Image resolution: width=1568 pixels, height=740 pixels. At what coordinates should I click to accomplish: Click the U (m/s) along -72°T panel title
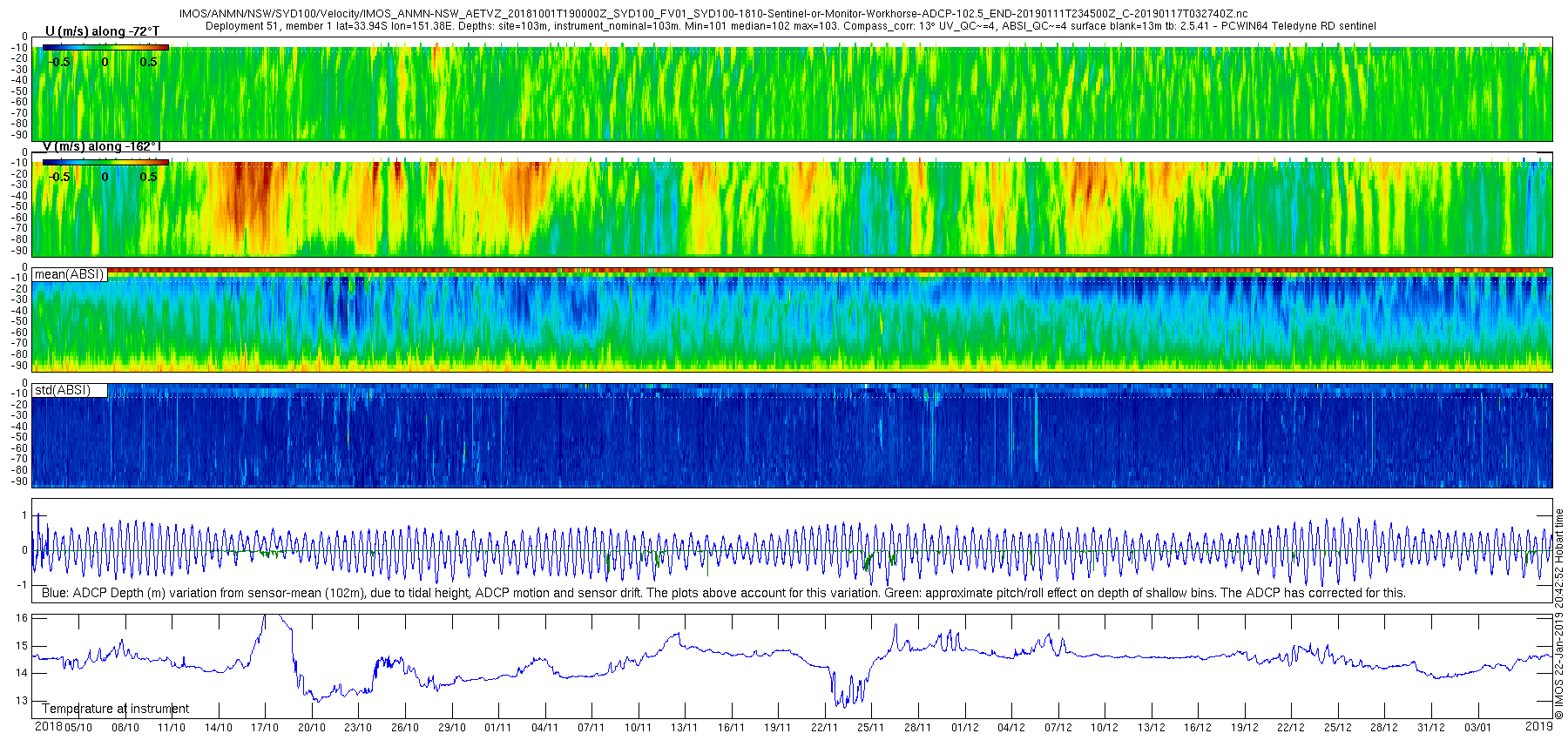coord(103,31)
